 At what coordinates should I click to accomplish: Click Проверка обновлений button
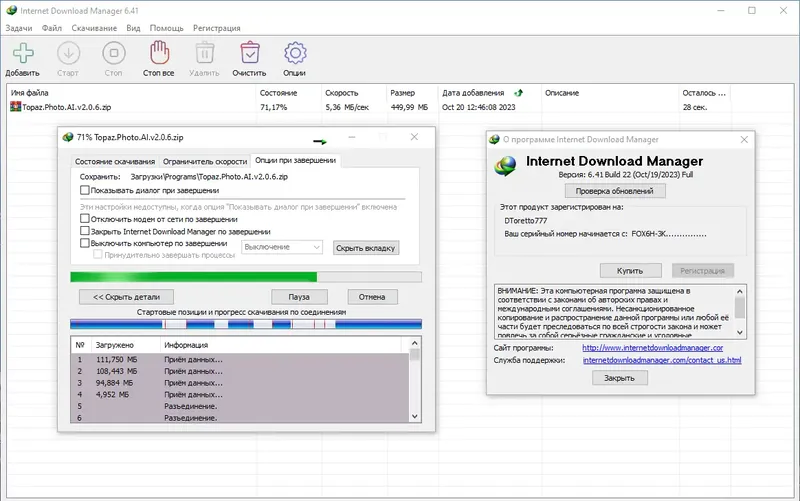click(614, 191)
